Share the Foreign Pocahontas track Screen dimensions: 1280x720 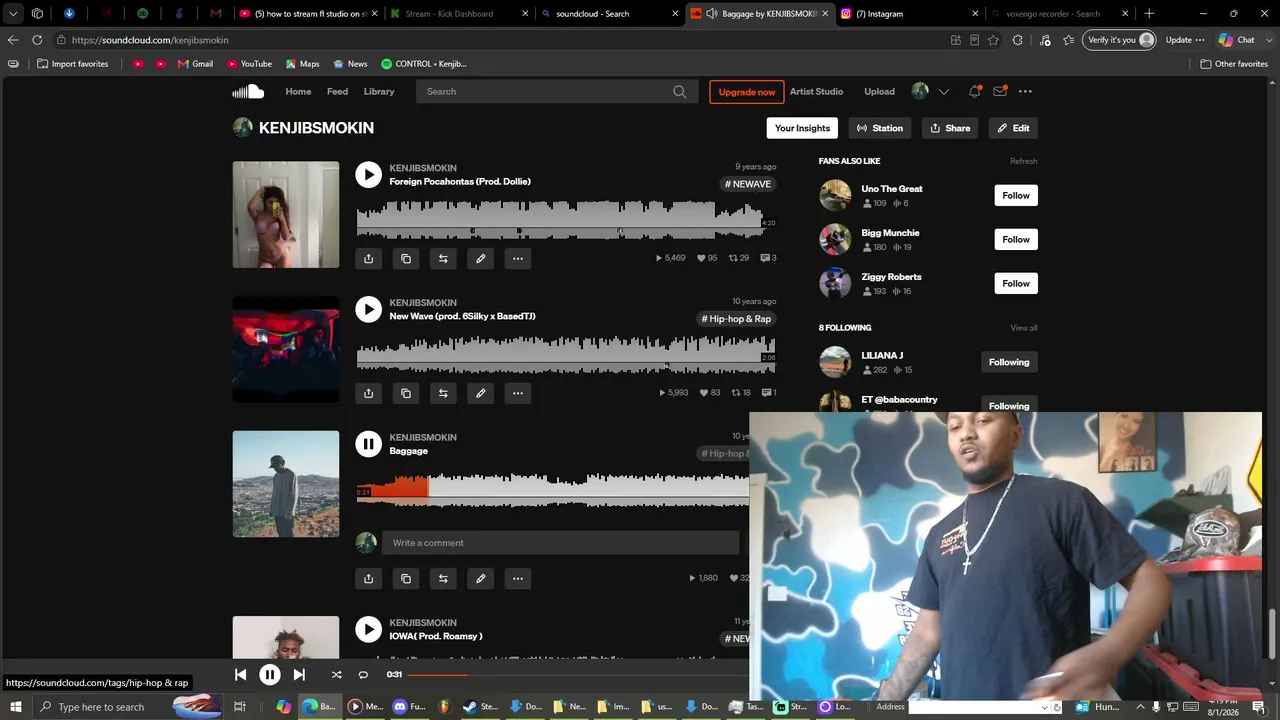pyautogui.click(x=368, y=258)
